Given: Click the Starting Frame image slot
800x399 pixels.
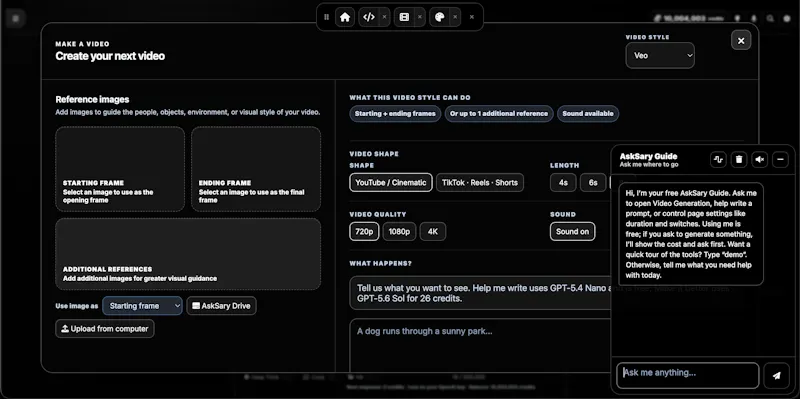Looking at the screenshot, I should pos(120,169).
